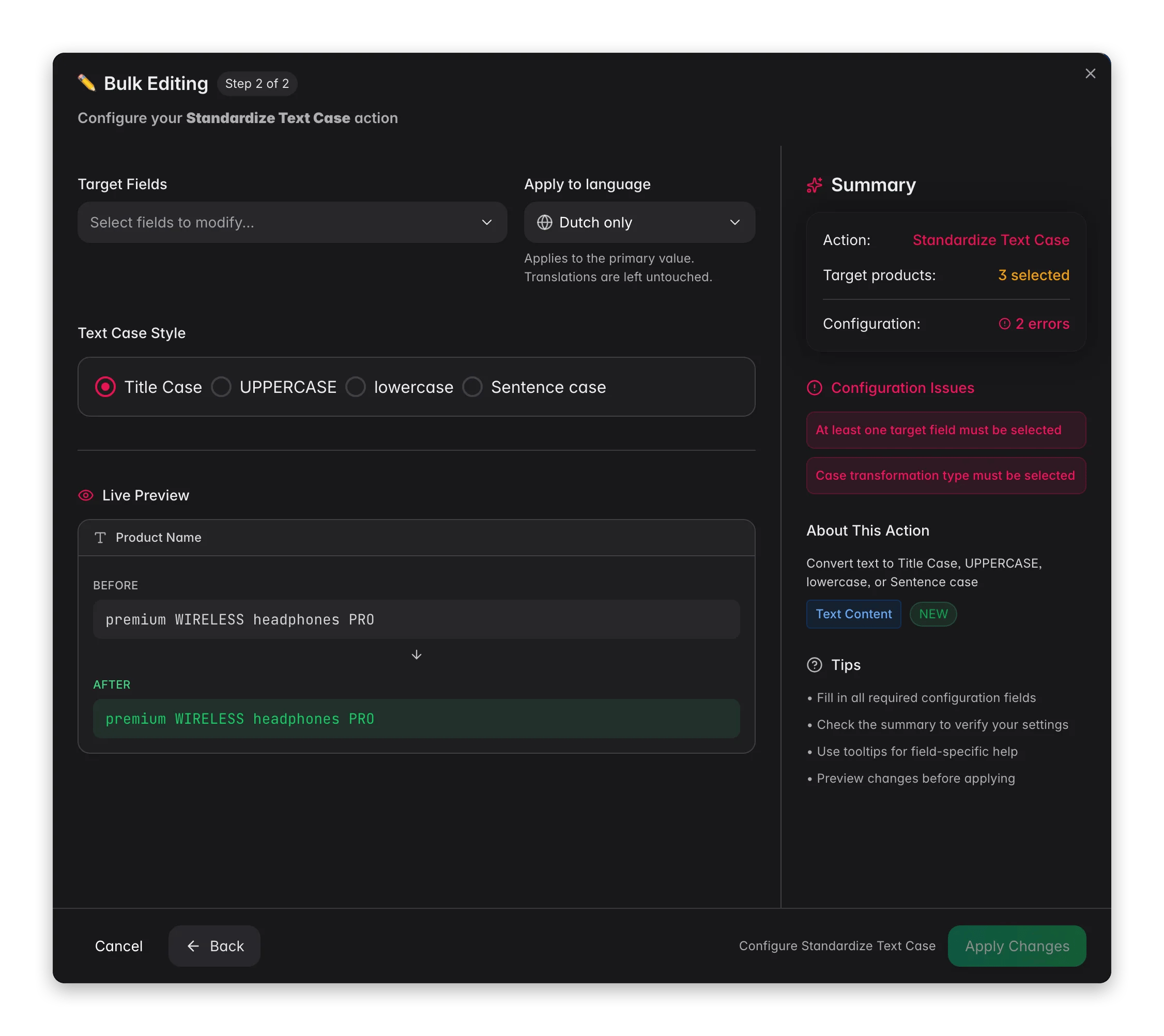Close the Bulk Editing dialog
Screen dimensions: 1164x1036
click(1090, 73)
